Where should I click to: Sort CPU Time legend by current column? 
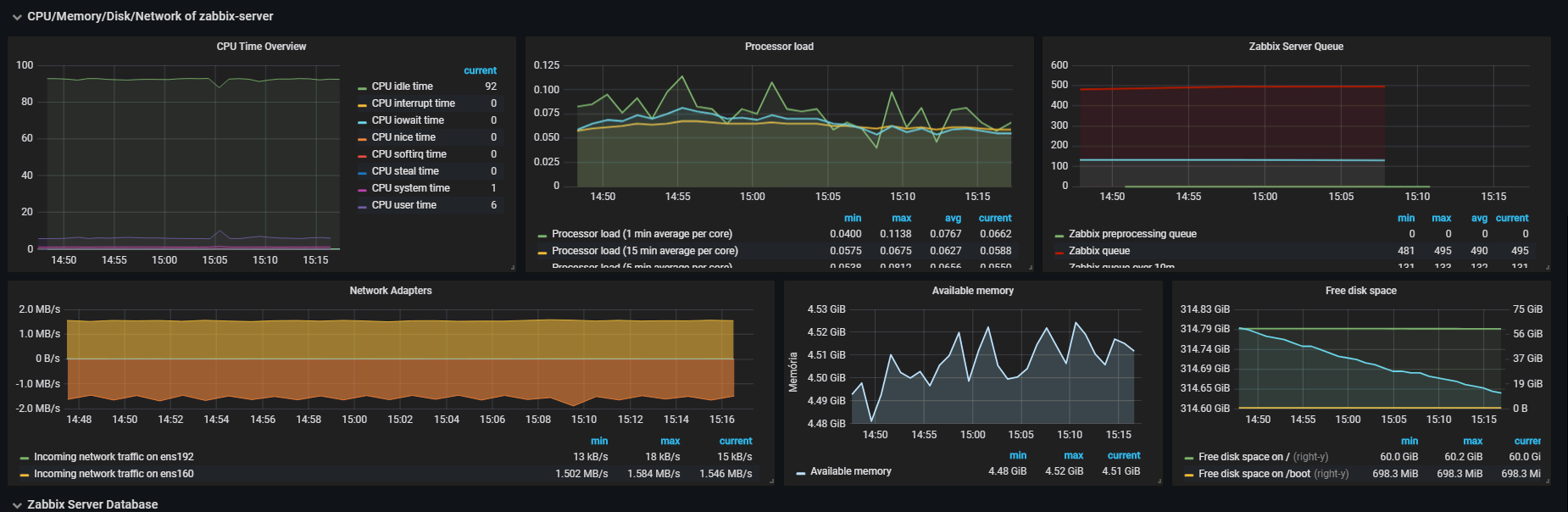[480, 70]
